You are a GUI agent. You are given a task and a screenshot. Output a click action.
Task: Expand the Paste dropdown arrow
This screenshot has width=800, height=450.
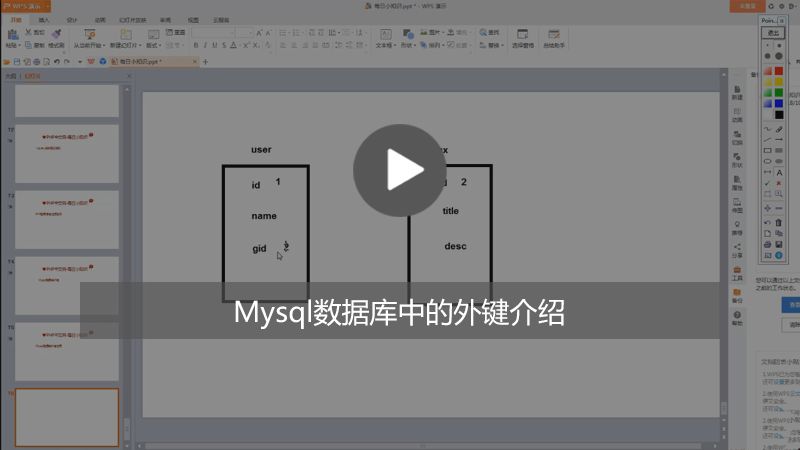click(x=19, y=45)
